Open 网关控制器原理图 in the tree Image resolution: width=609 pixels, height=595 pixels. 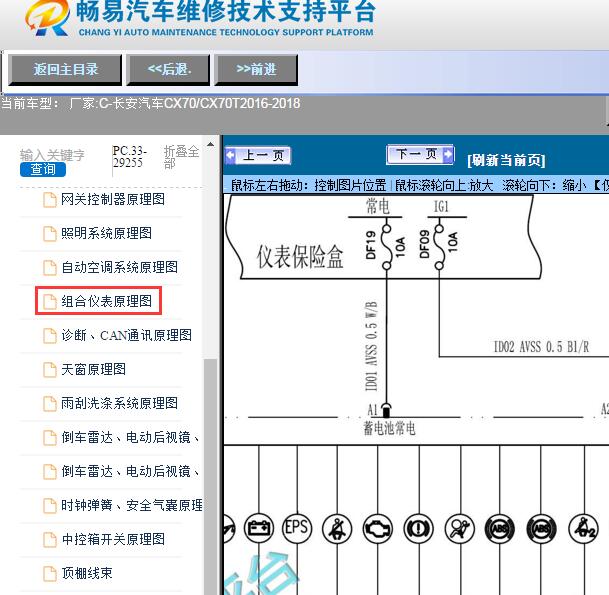113,199
